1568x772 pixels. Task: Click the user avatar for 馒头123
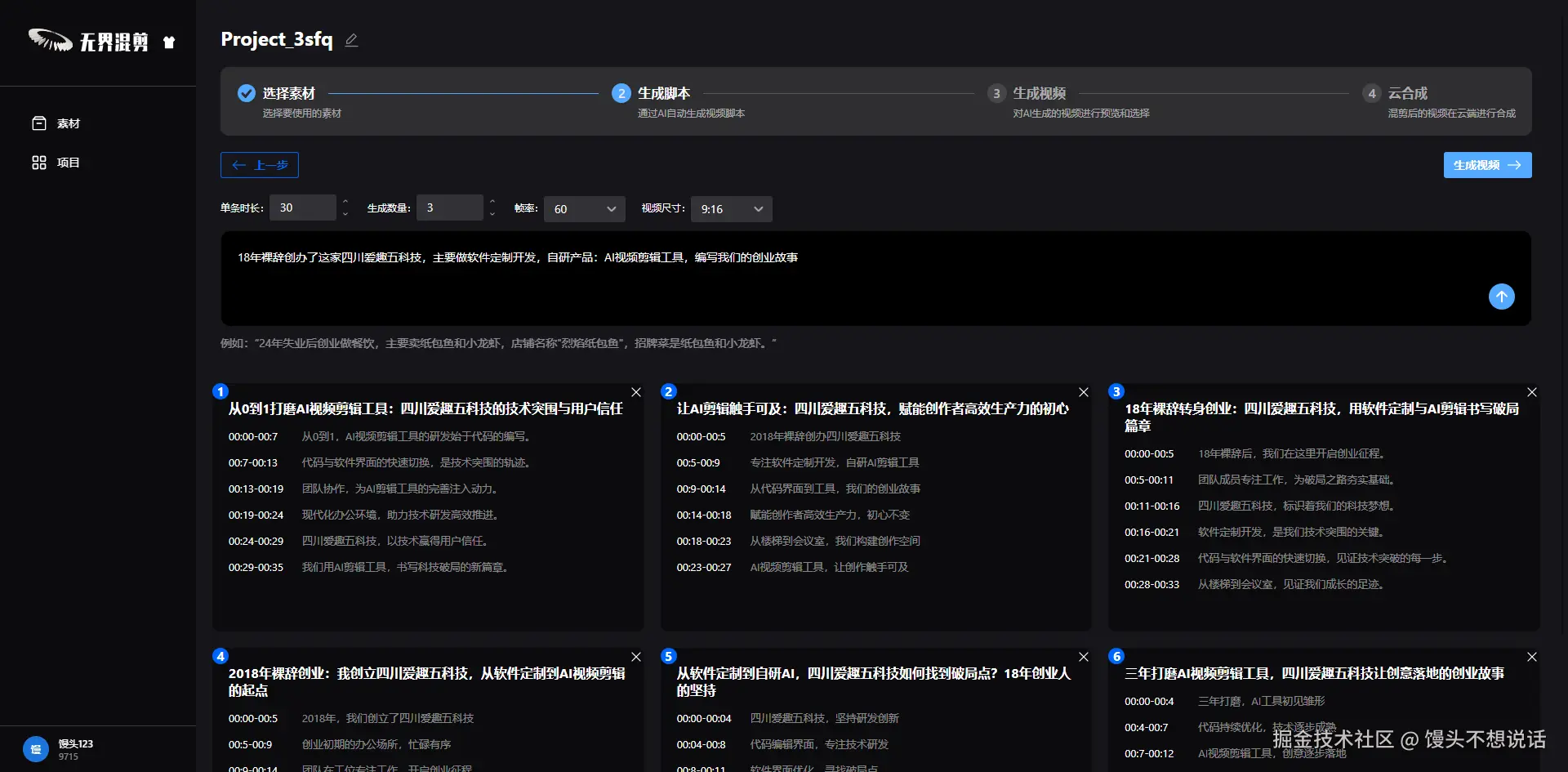point(36,749)
